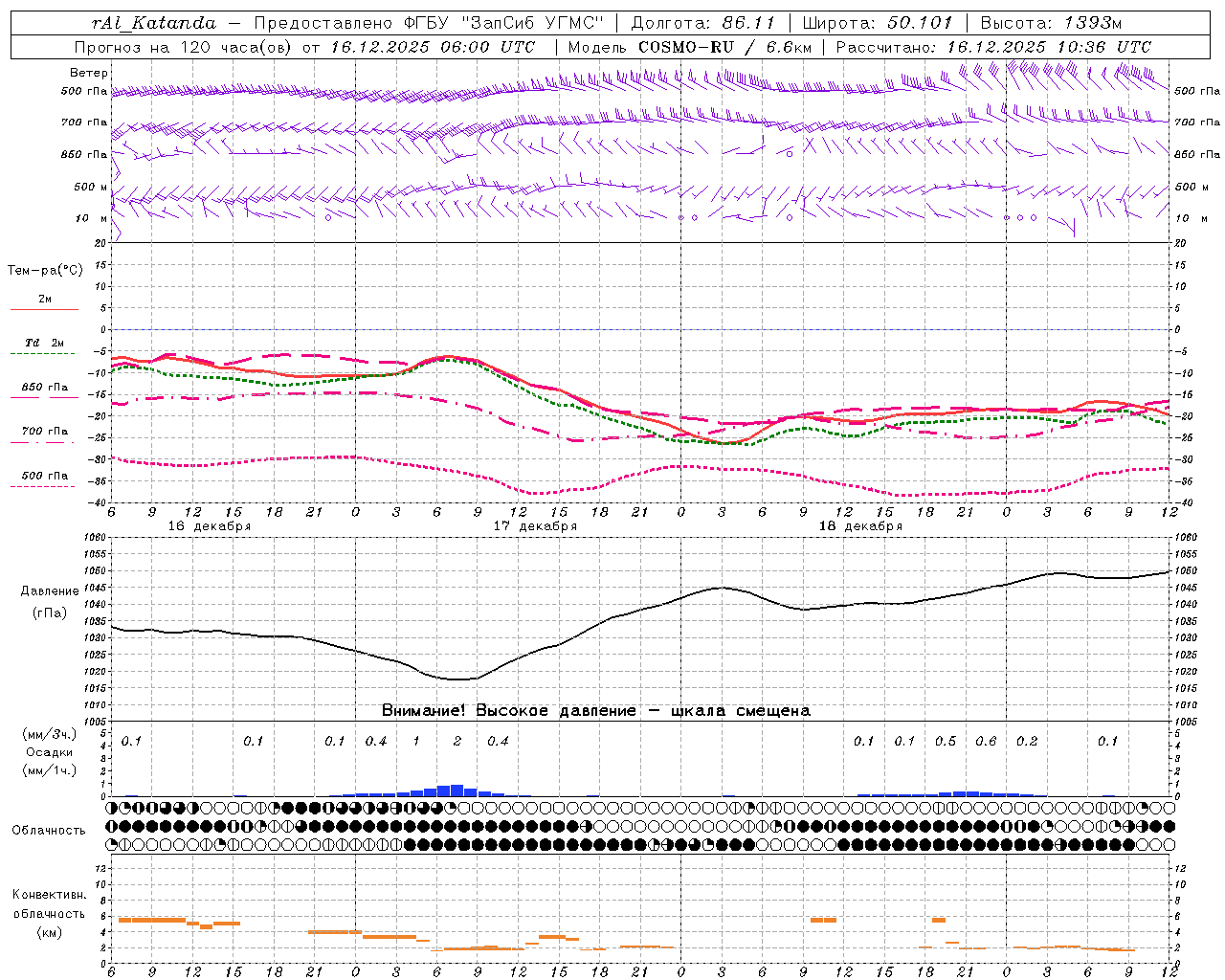Screen dimensions: 1225x980
Task: Click the '2м' temperature legend entry
Action: (45, 299)
